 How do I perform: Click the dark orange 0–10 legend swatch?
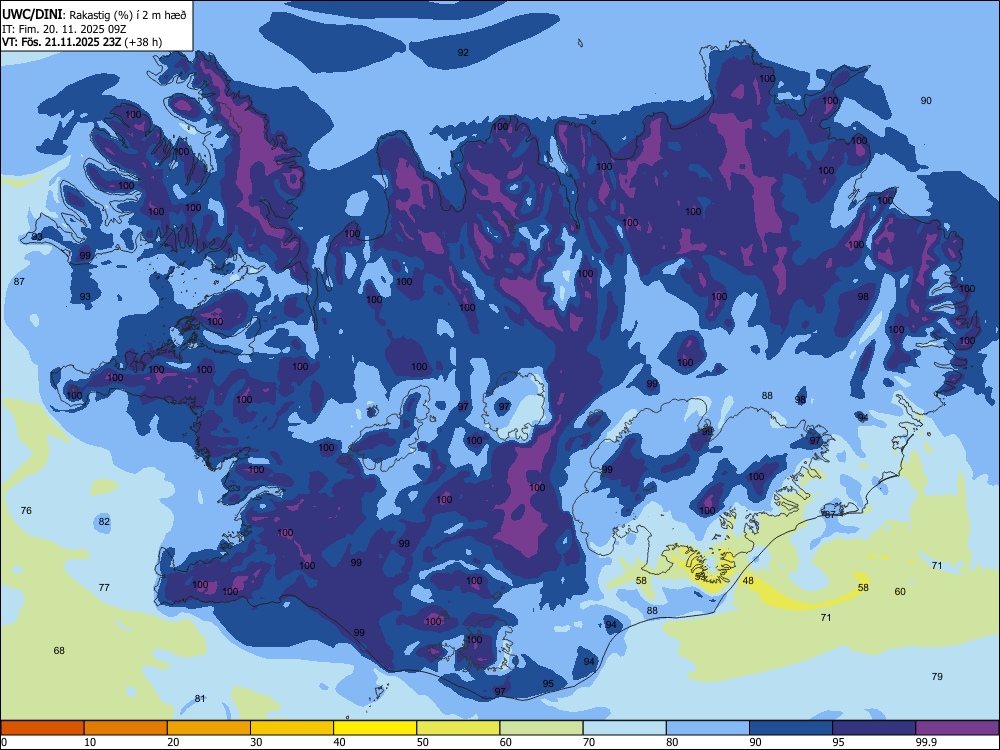click(43, 728)
